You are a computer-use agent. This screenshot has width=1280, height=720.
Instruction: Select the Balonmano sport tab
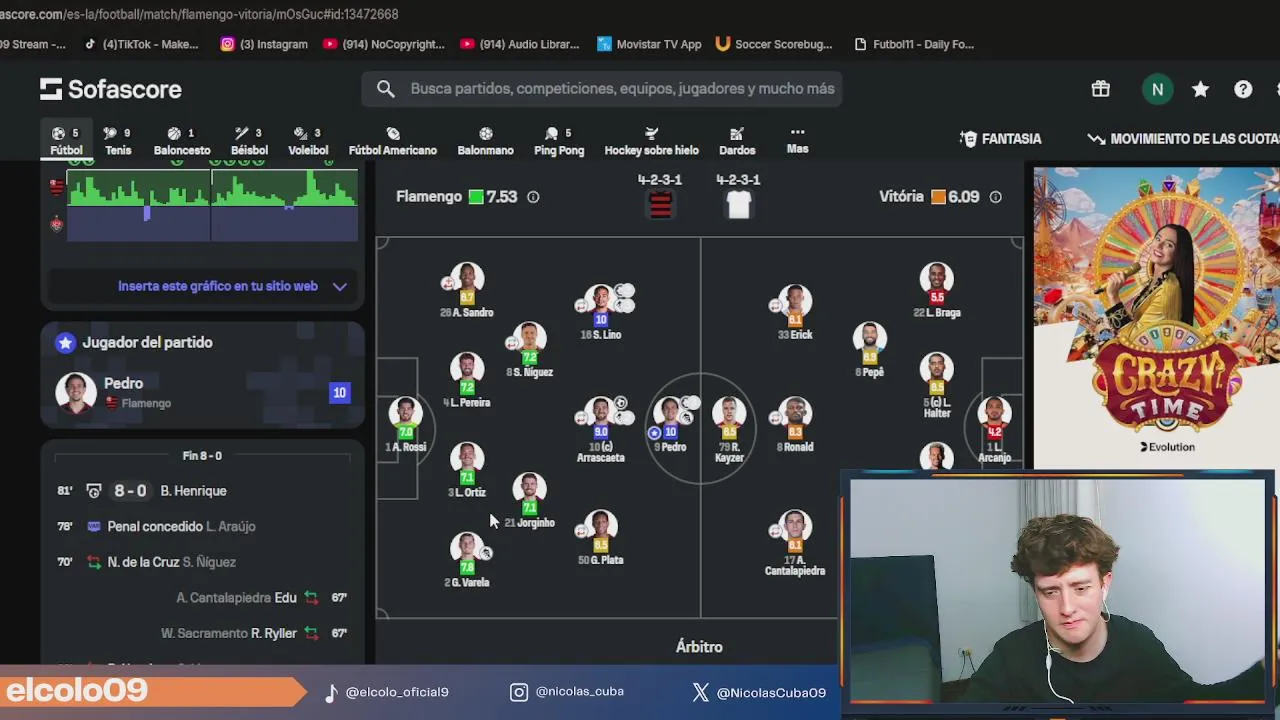coord(485,141)
